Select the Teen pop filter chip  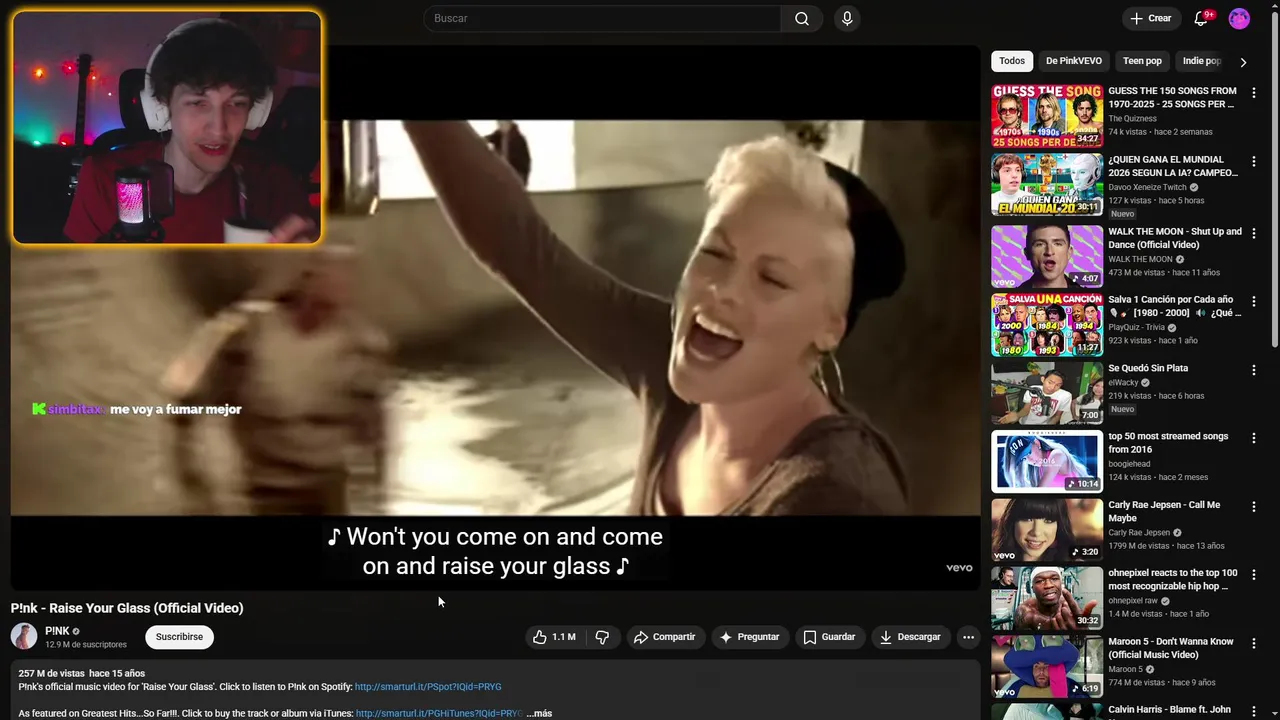pos(1142,61)
